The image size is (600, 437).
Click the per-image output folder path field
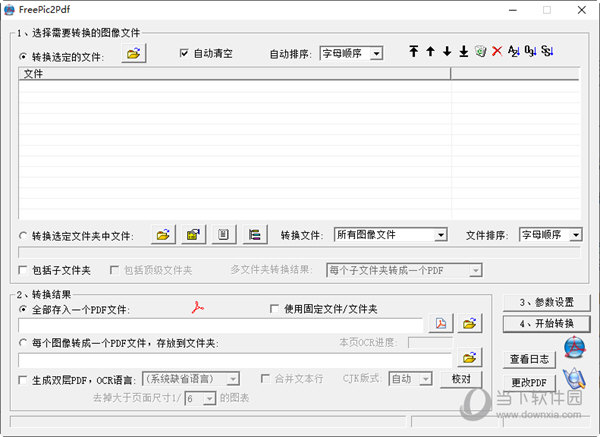pyautogui.click(x=235, y=360)
